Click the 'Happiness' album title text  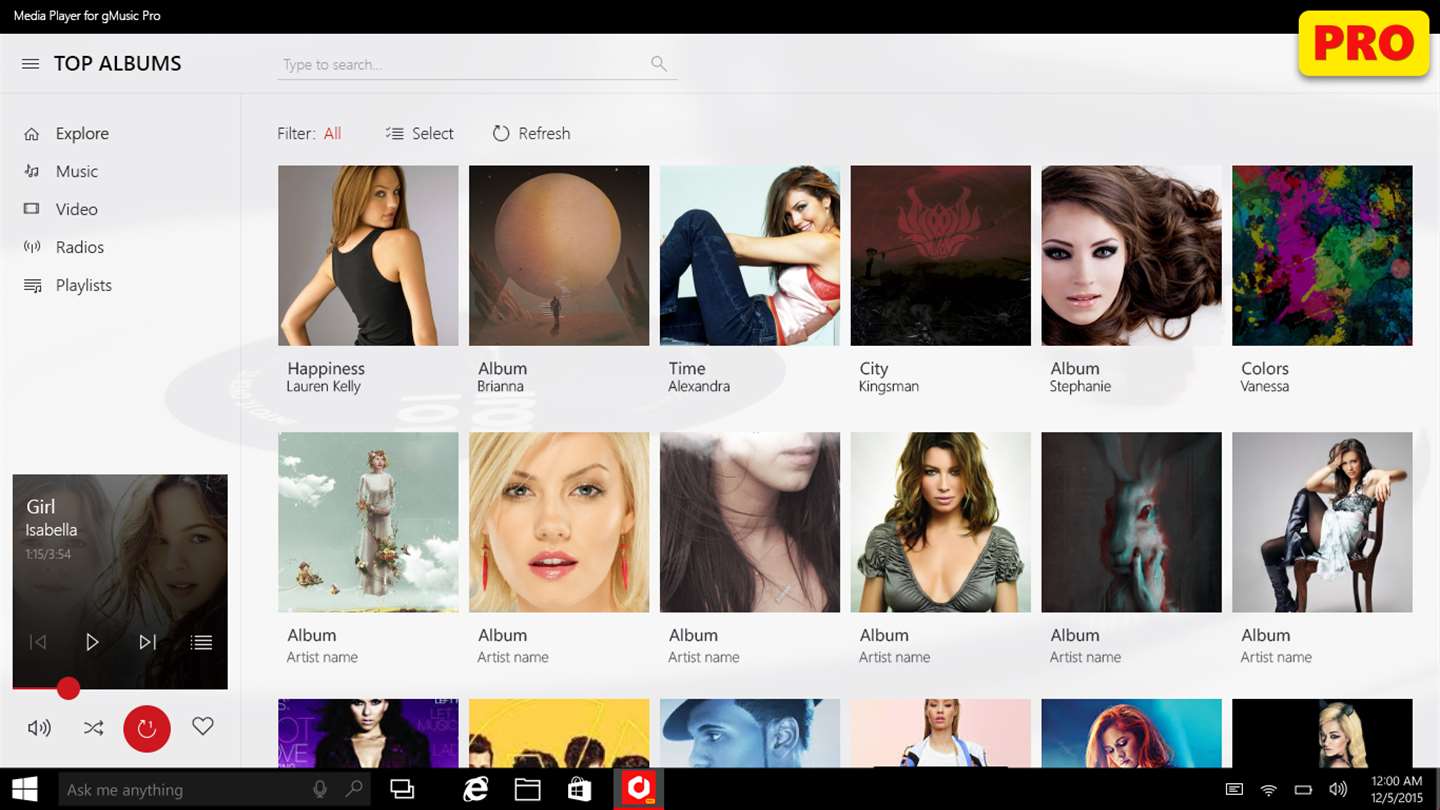[x=326, y=369]
